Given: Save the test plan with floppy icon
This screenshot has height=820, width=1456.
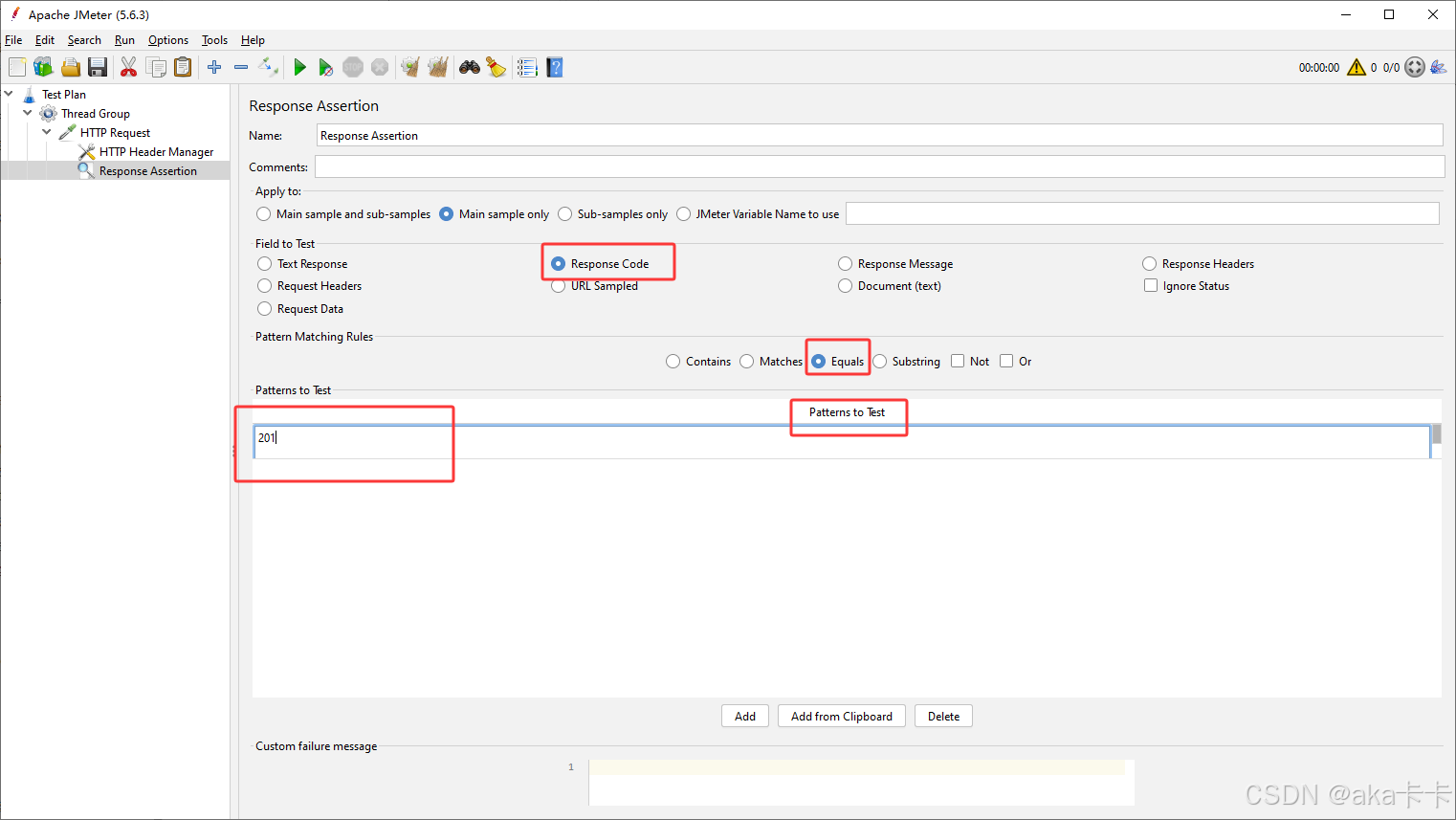Looking at the screenshot, I should [98, 67].
